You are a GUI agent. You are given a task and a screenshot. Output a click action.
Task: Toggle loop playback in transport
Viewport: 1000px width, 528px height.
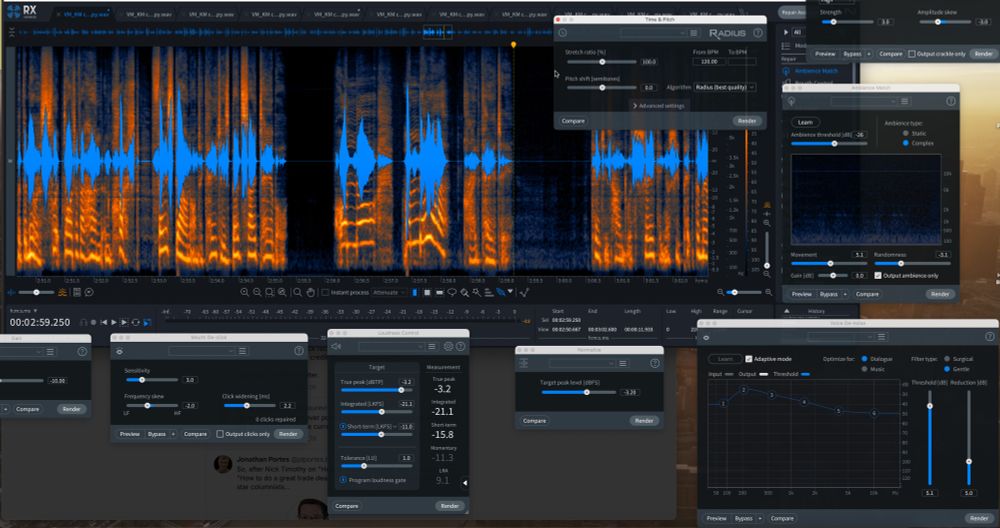point(135,323)
